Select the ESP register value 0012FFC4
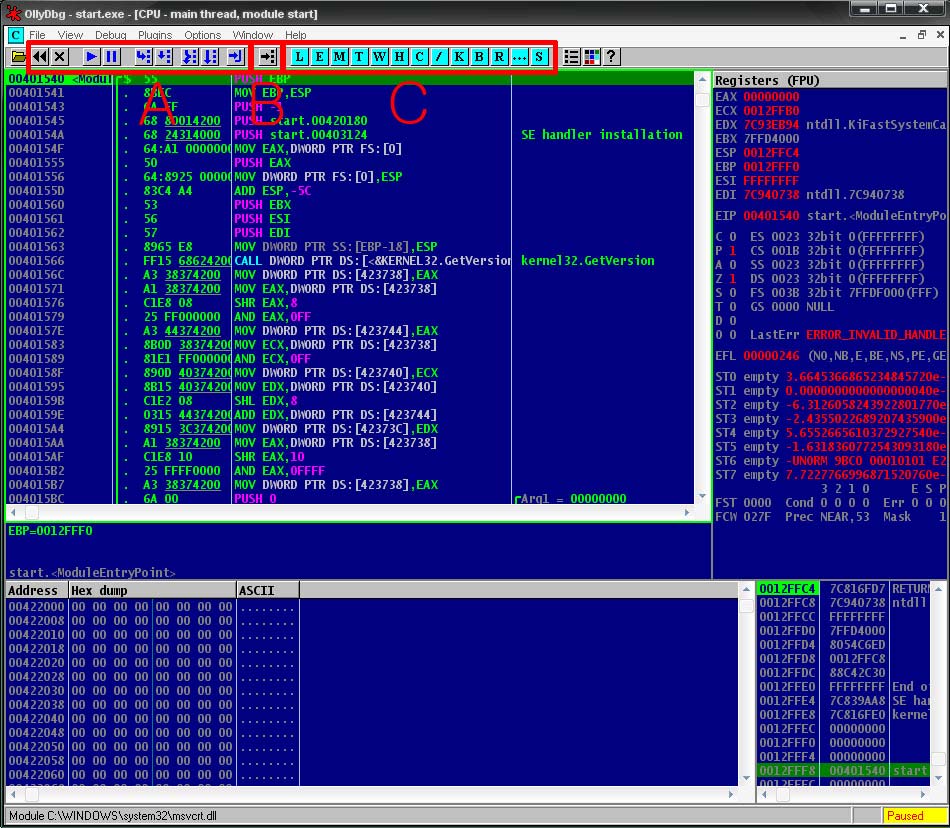The image size is (950, 828). coord(771,153)
